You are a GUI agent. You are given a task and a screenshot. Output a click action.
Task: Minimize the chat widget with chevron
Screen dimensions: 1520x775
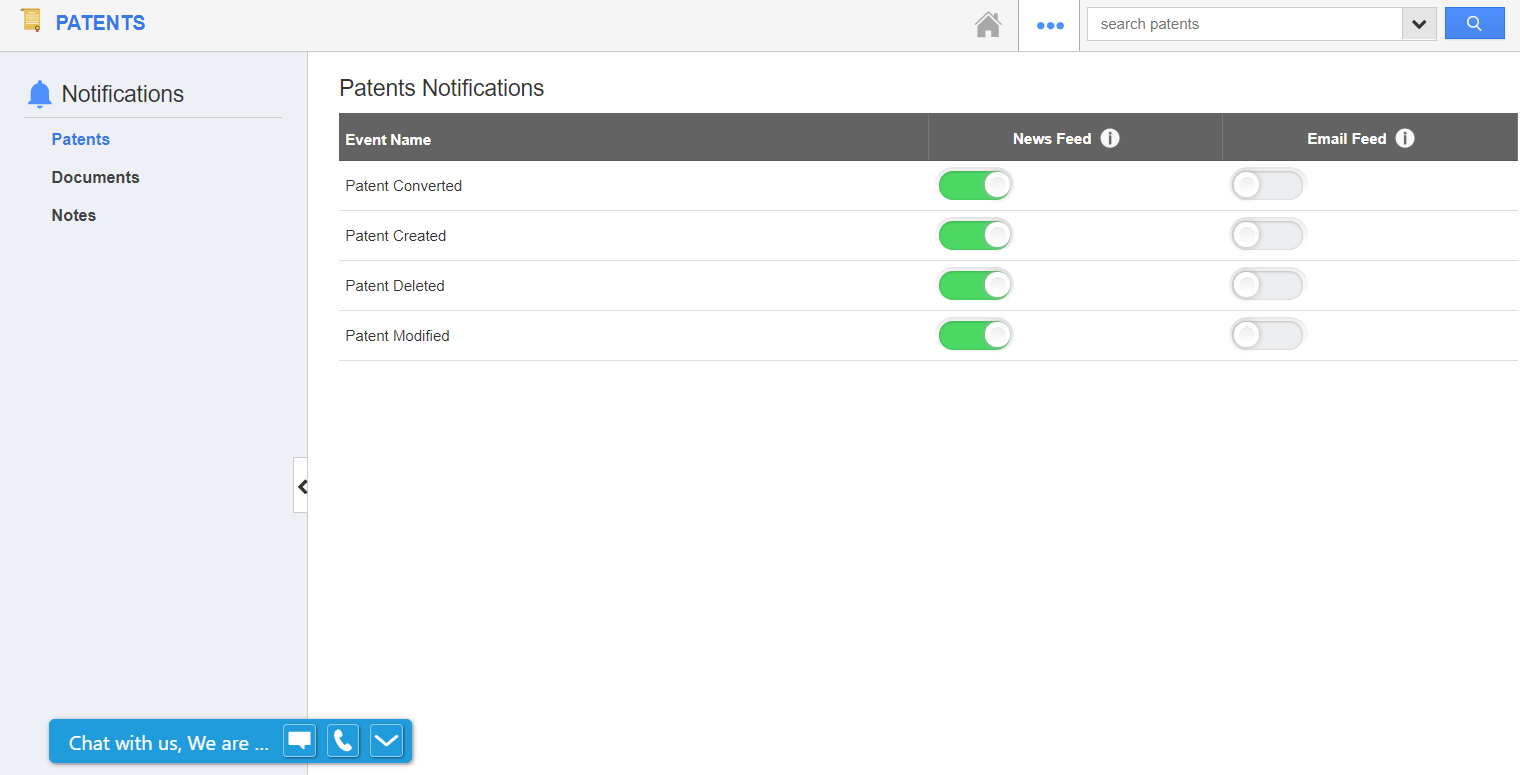point(386,741)
